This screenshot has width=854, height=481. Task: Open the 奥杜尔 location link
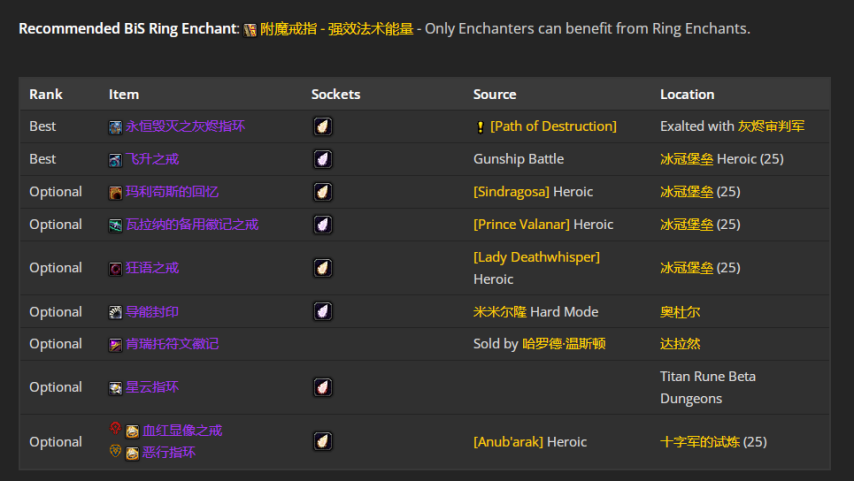pos(680,312)
